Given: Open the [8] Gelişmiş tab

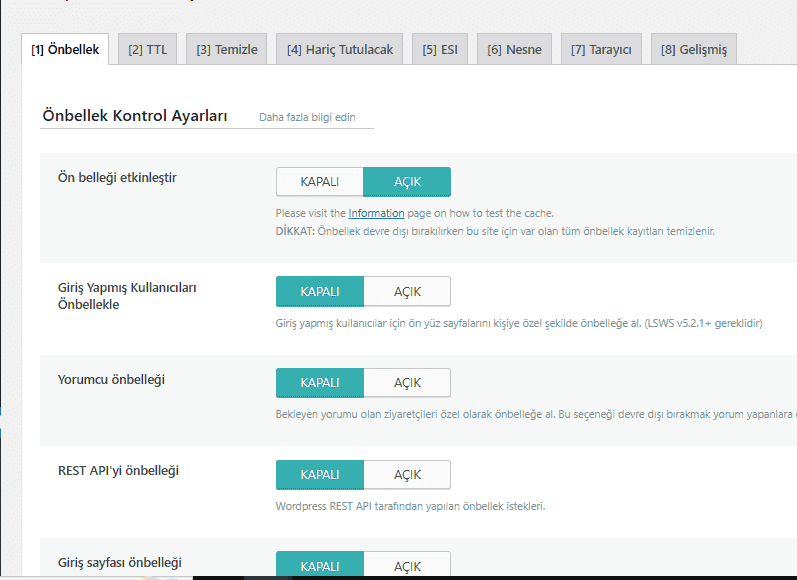Looking at the screenshot, I should pyautogui.click(x=693, y=49).
